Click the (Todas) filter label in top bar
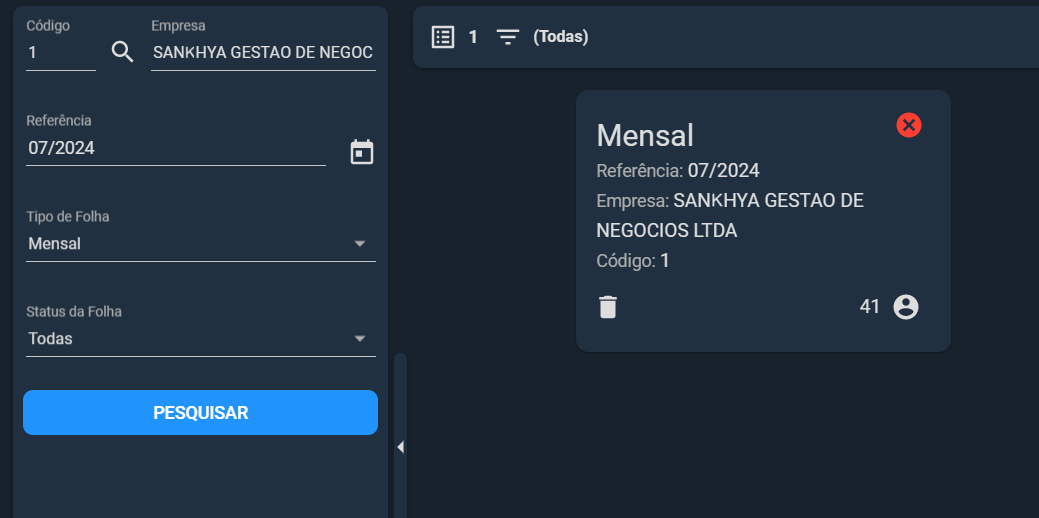This screenshot has width=1039, height=518. [x=561, y=37]
